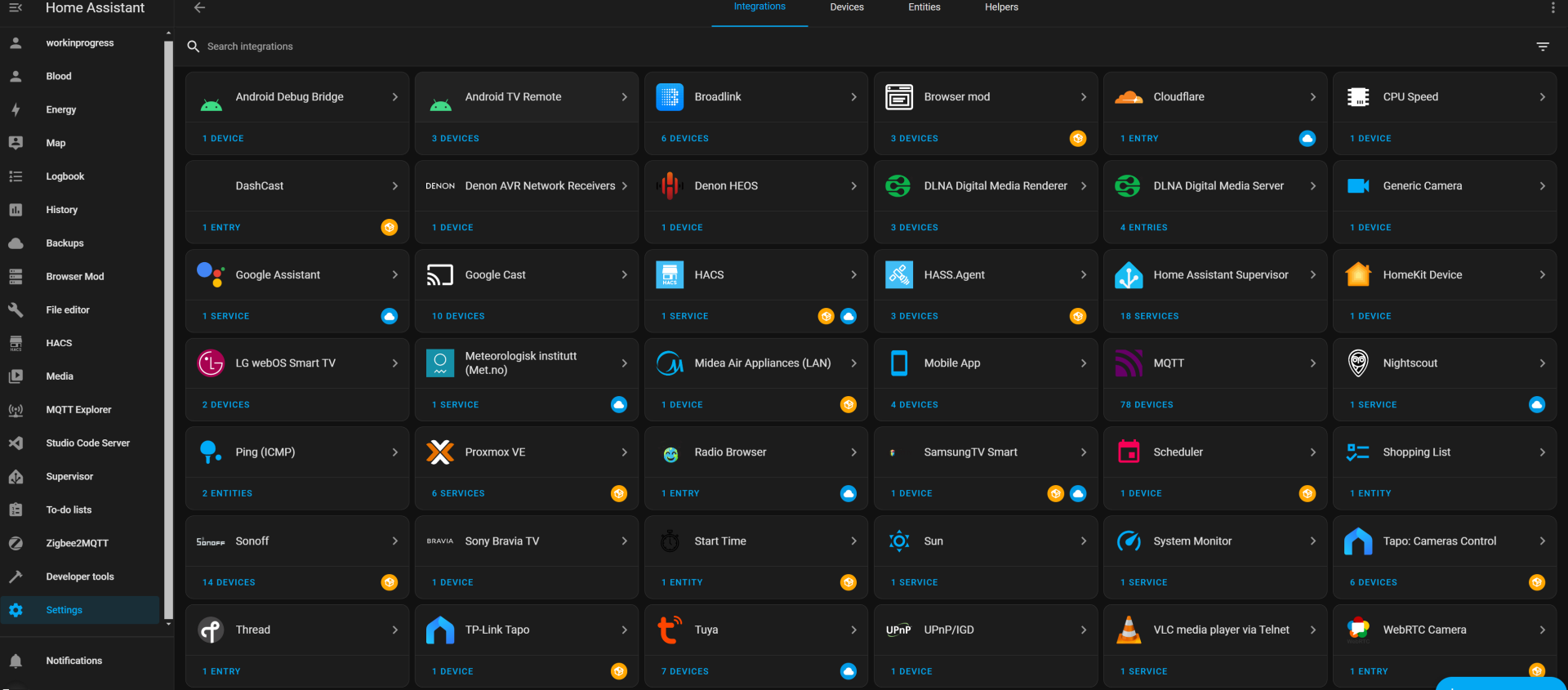Open the 10 DEVICES link under Google Cast
The height and width of the screenshot is (690, 1568).
tap(458, 316)
